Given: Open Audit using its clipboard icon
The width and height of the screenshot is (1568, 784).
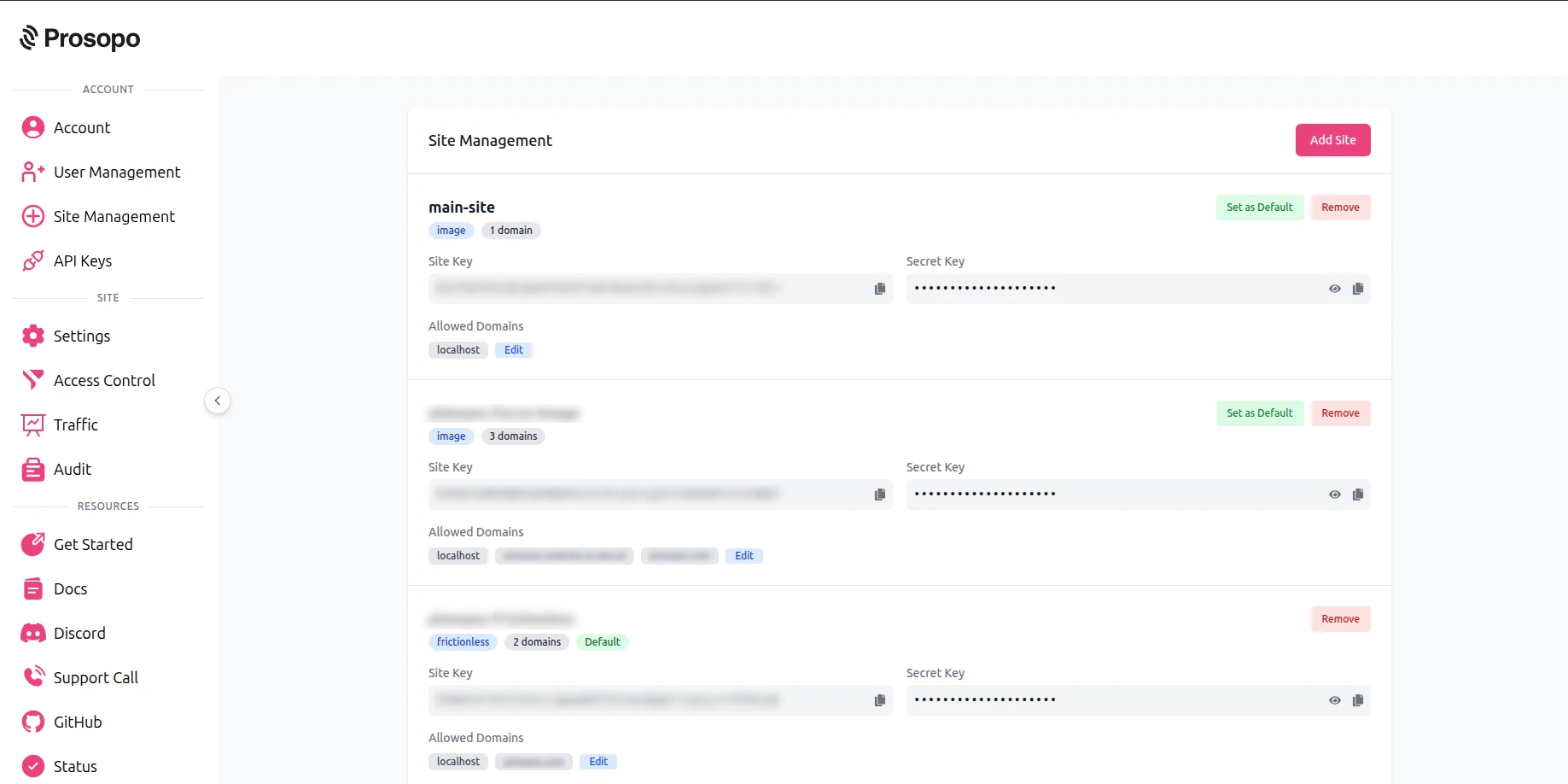Looking at the screenshot, I should pos(33,469).
